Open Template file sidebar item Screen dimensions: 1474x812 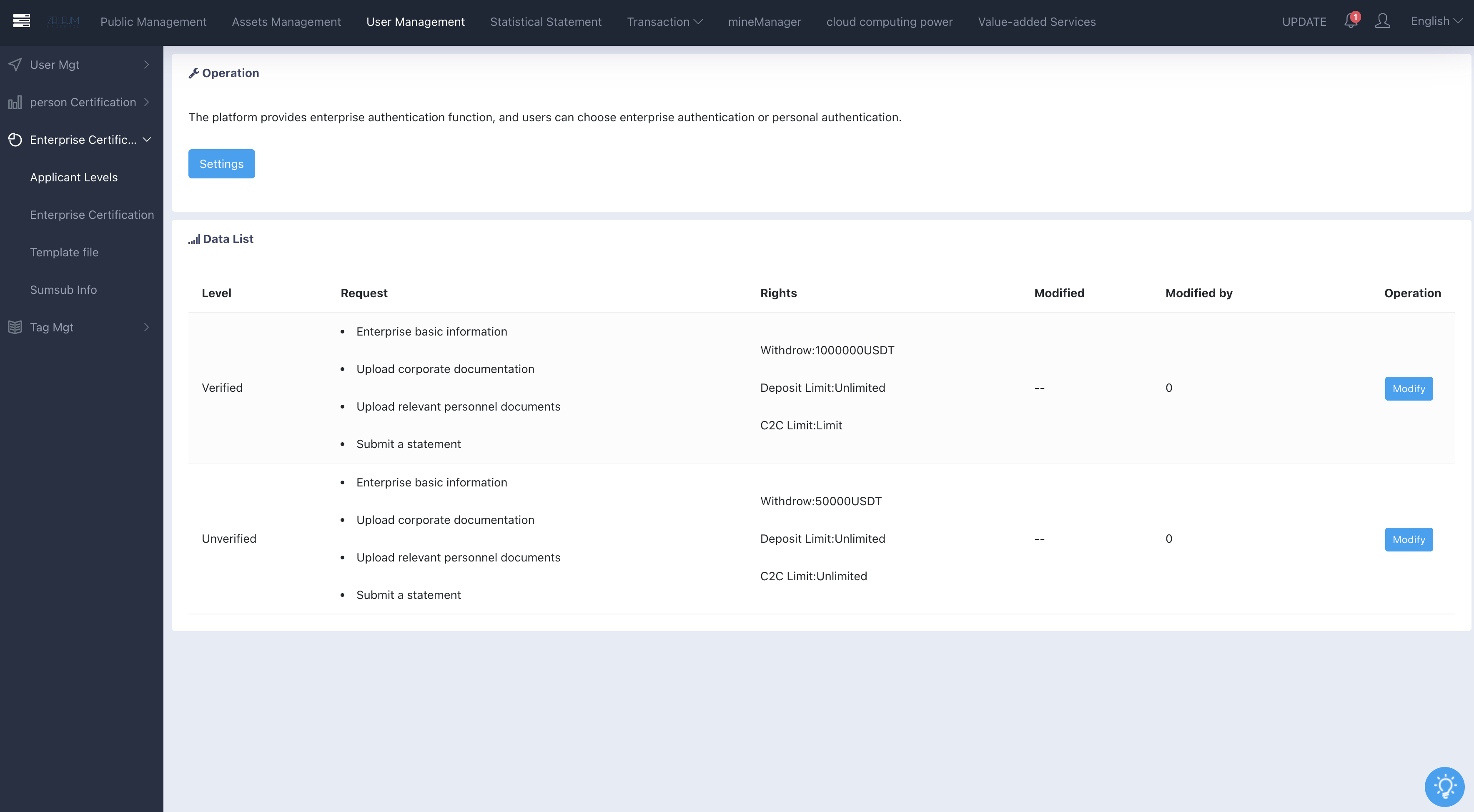click(x=64, y=252)
